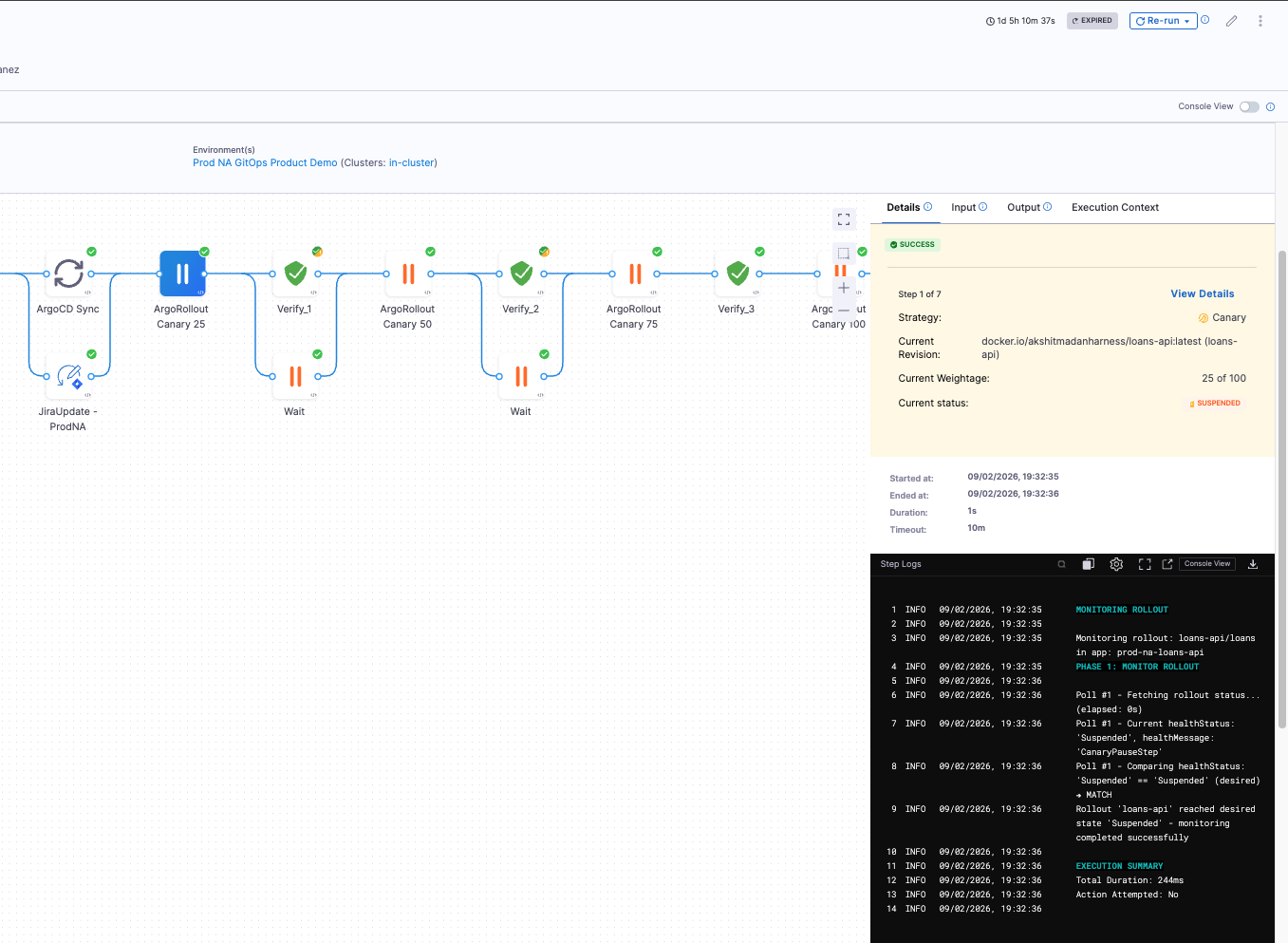Copy the step logs to clipboard
Screen dimensions: 1288x943
click(1089, 564)
